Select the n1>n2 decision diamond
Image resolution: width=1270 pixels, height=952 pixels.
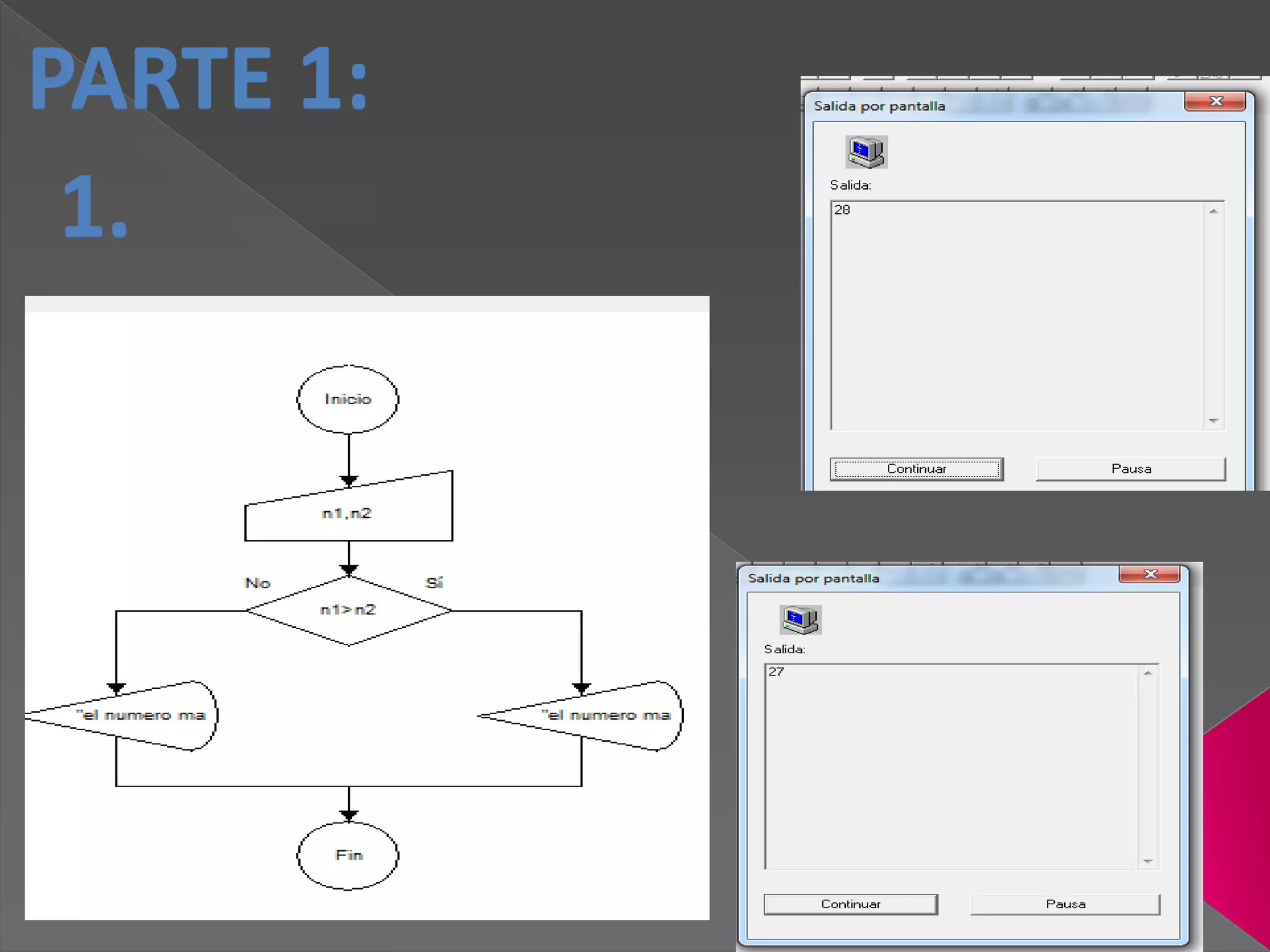click(348, 610)
